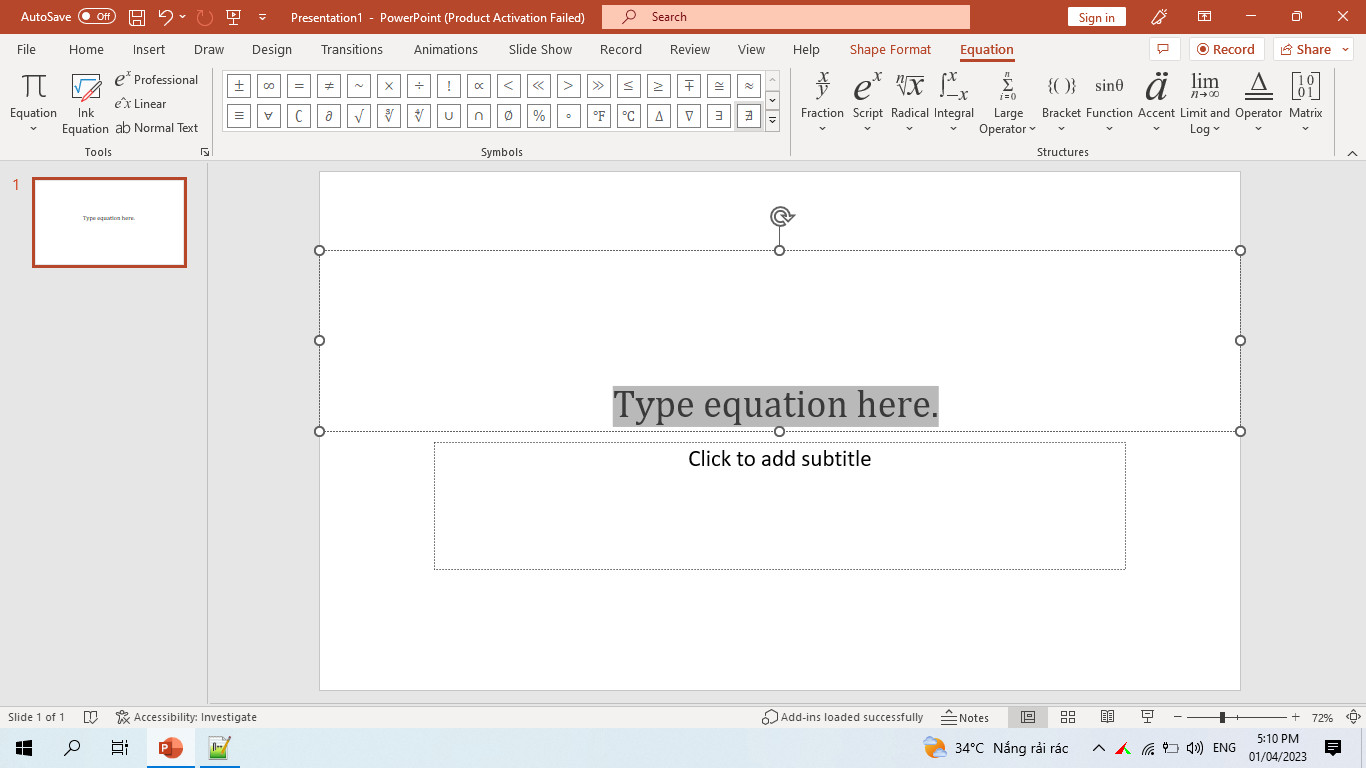Insert the not-equal symbol
Viewport: 1366px width, 768px height.
pyautogui.click(x=329, y=86)
